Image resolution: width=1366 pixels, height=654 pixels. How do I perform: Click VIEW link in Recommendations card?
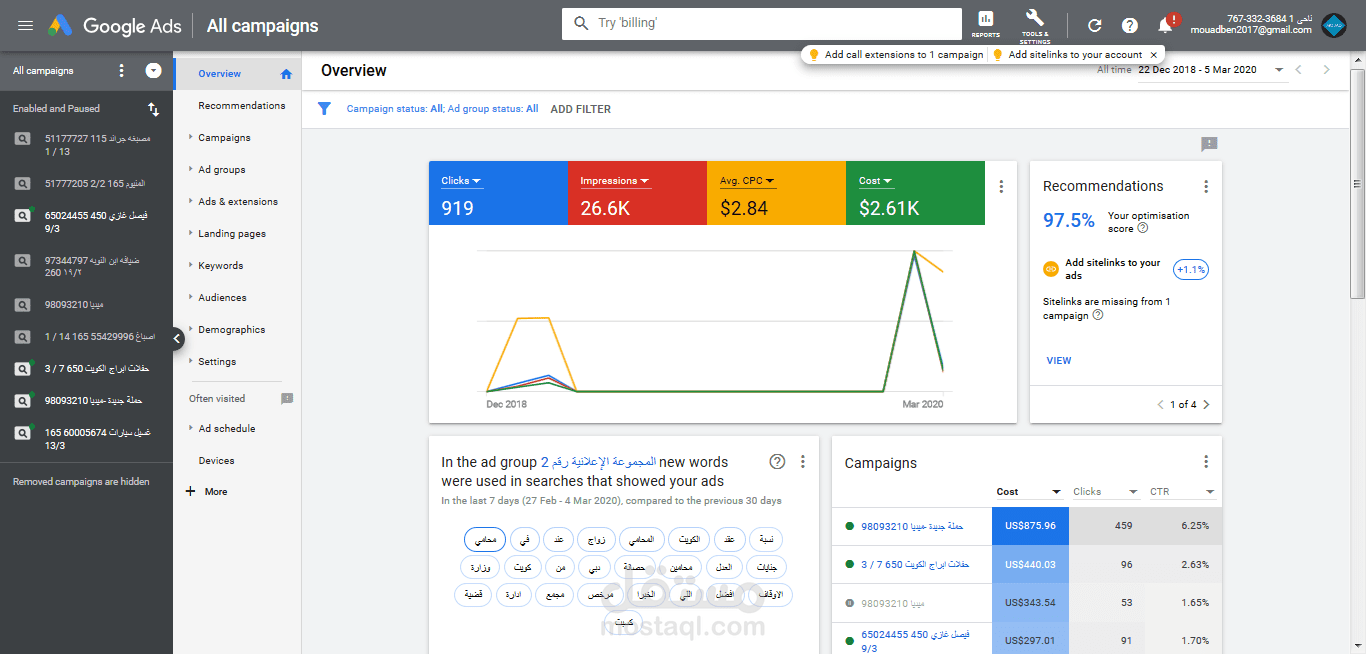click(x=1059, y=361)
